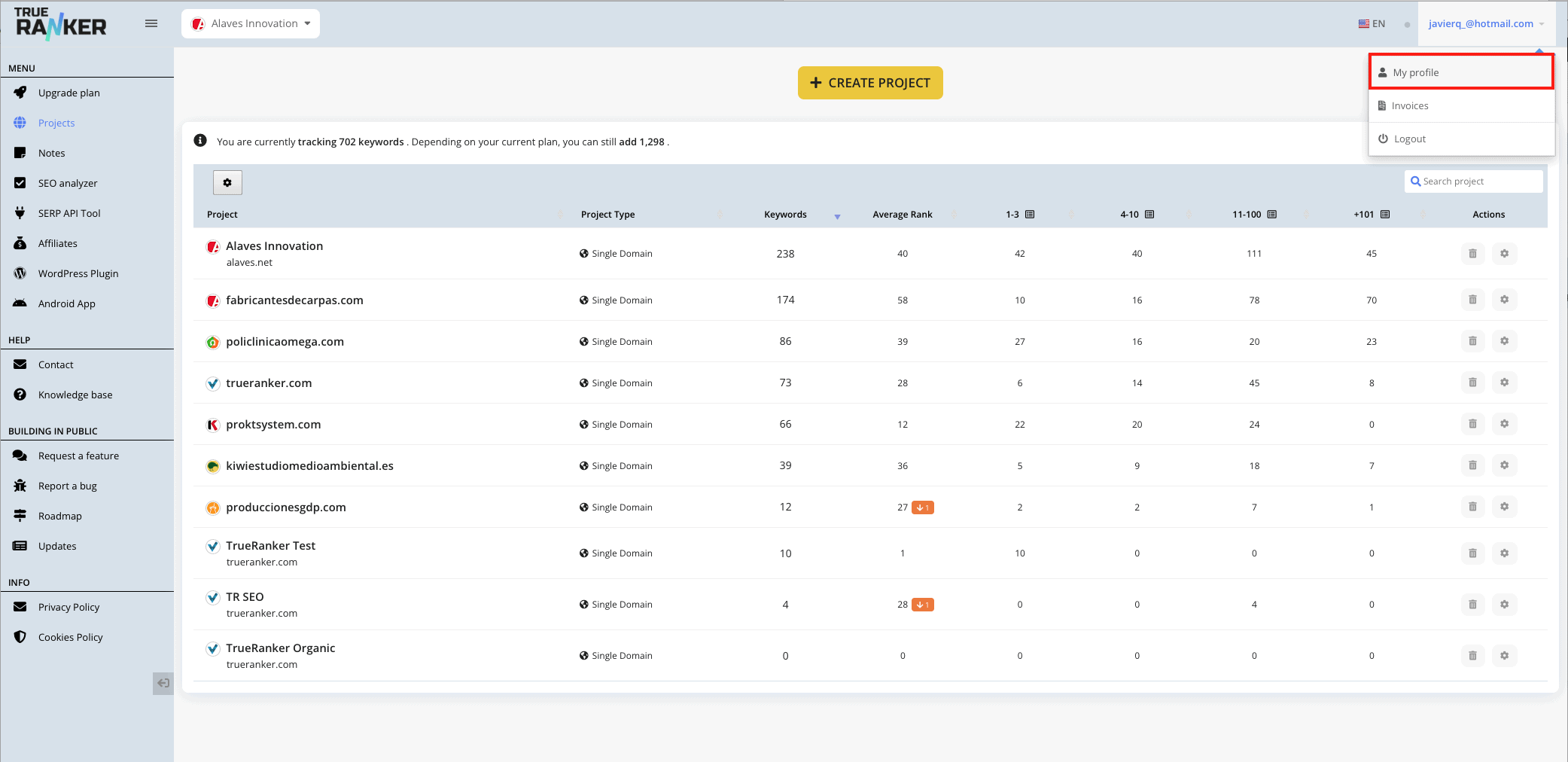
Task: Open the Alaves Innovation project dropdown
Action: (251, 23)
